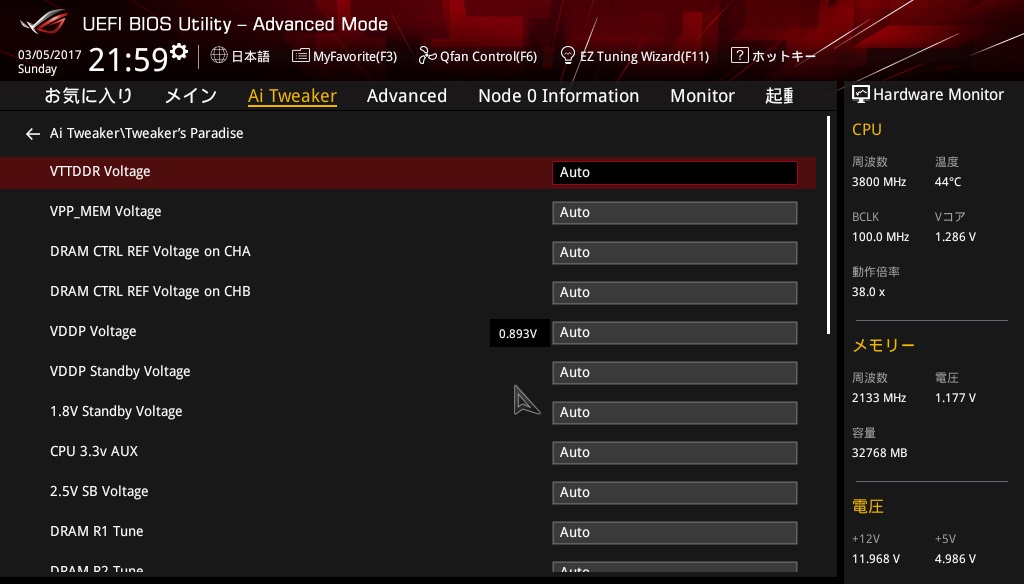Open MyFavorite(F3) icon shortcut

(300, 56)
